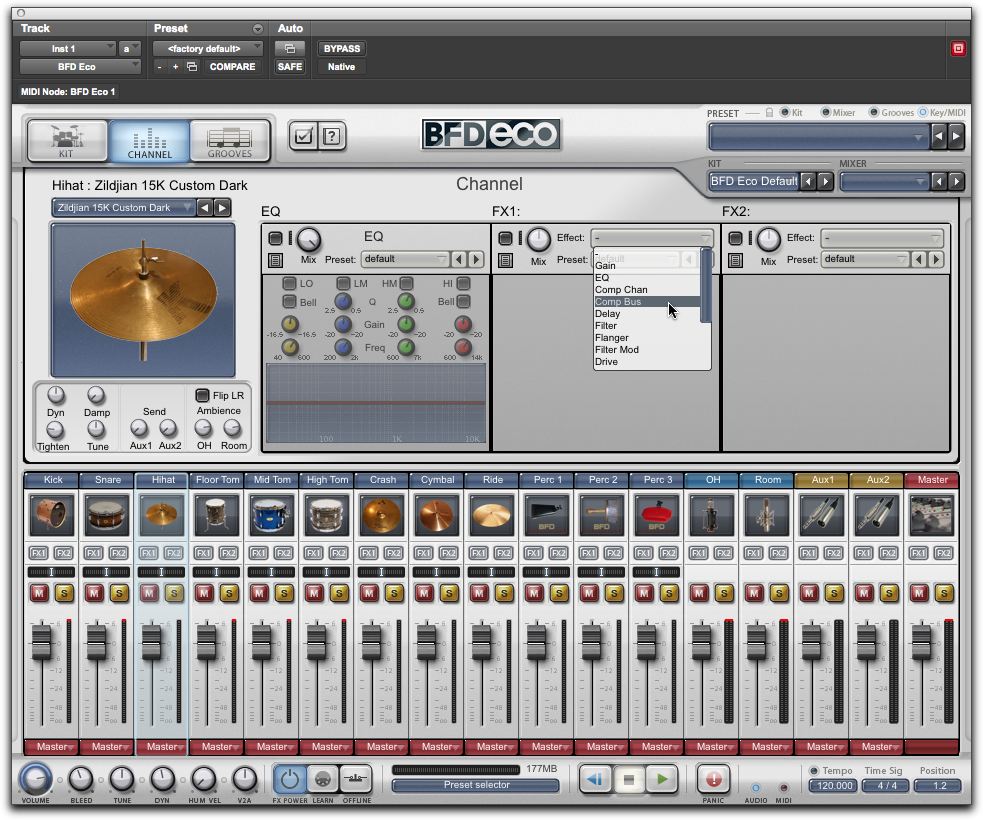Open the FX2 Effect dropdown
Image resolution: width=983 pixels, height=820 pixels.
(x=882, y=238)
